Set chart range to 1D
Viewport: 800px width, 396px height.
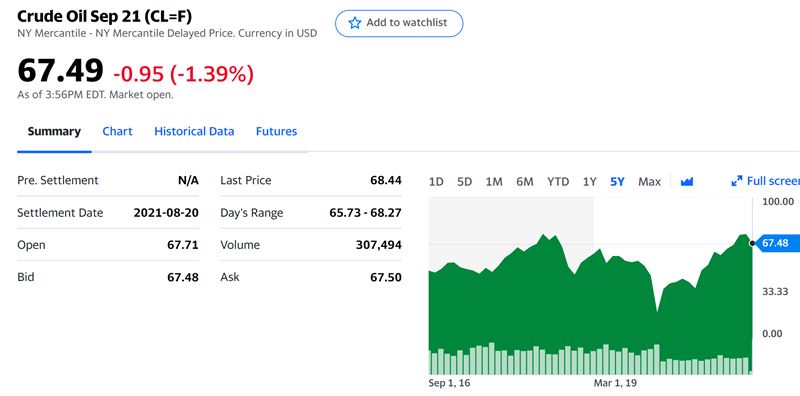(436, 182)
